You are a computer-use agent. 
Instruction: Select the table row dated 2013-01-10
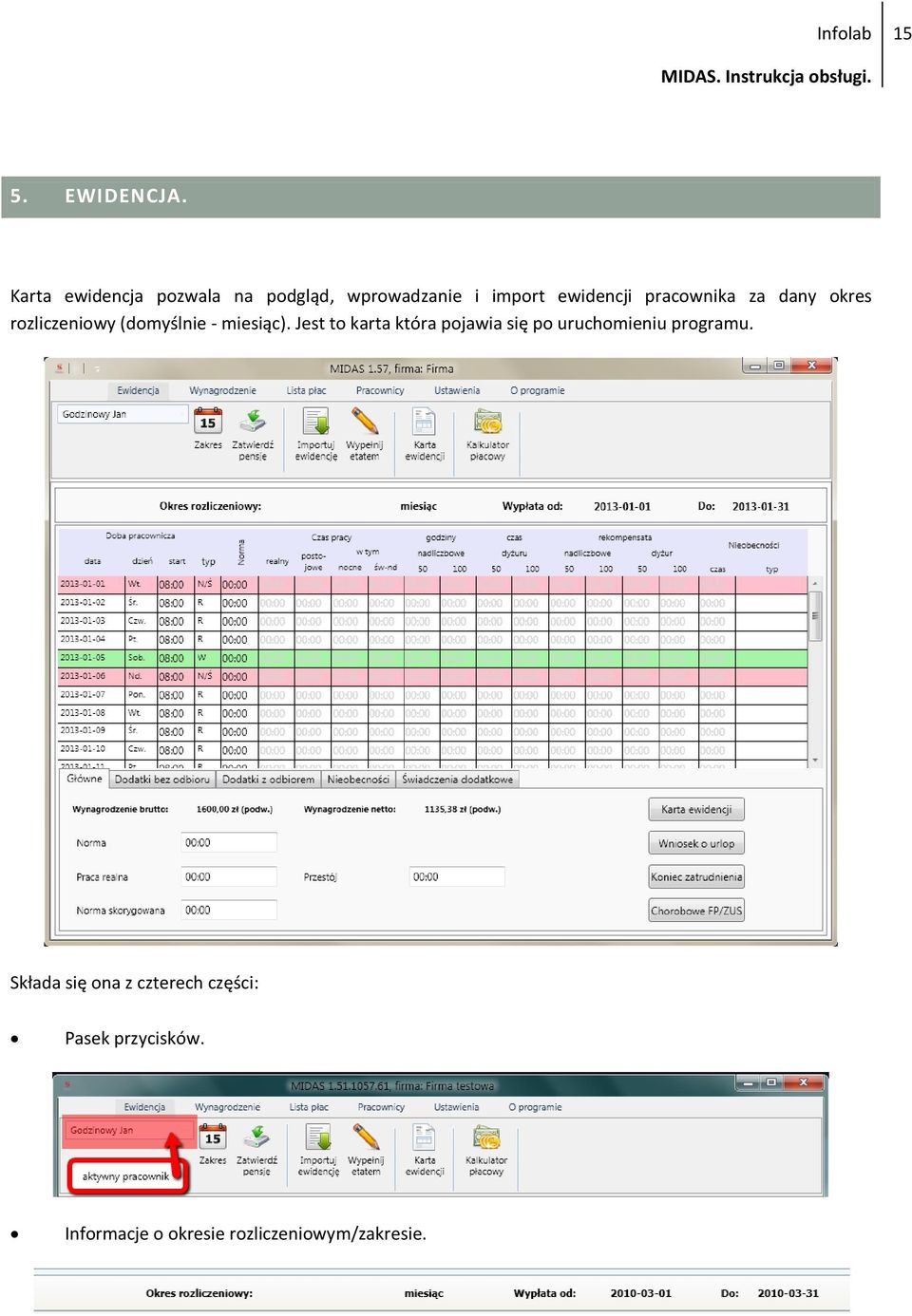pyautogui.click(x=433, y=750)
